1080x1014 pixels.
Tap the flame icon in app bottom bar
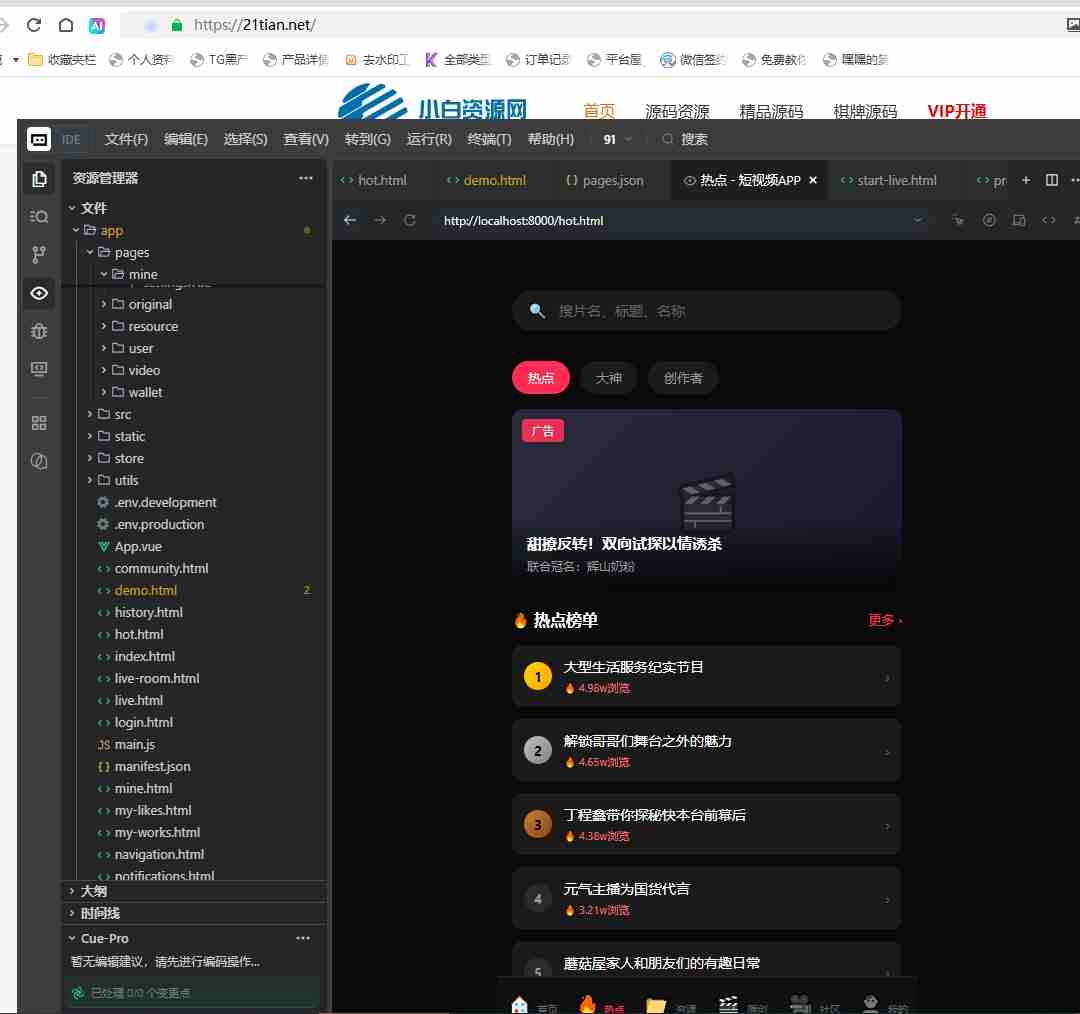click(587, 1004)
